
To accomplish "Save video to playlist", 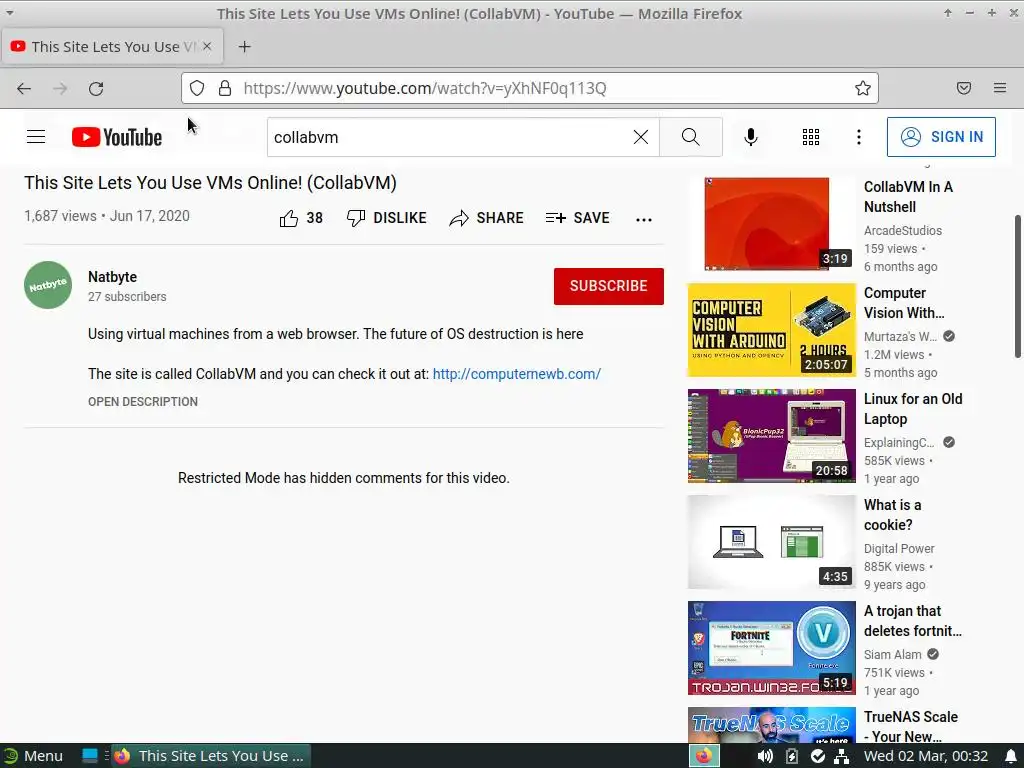I will pos(577,218).
